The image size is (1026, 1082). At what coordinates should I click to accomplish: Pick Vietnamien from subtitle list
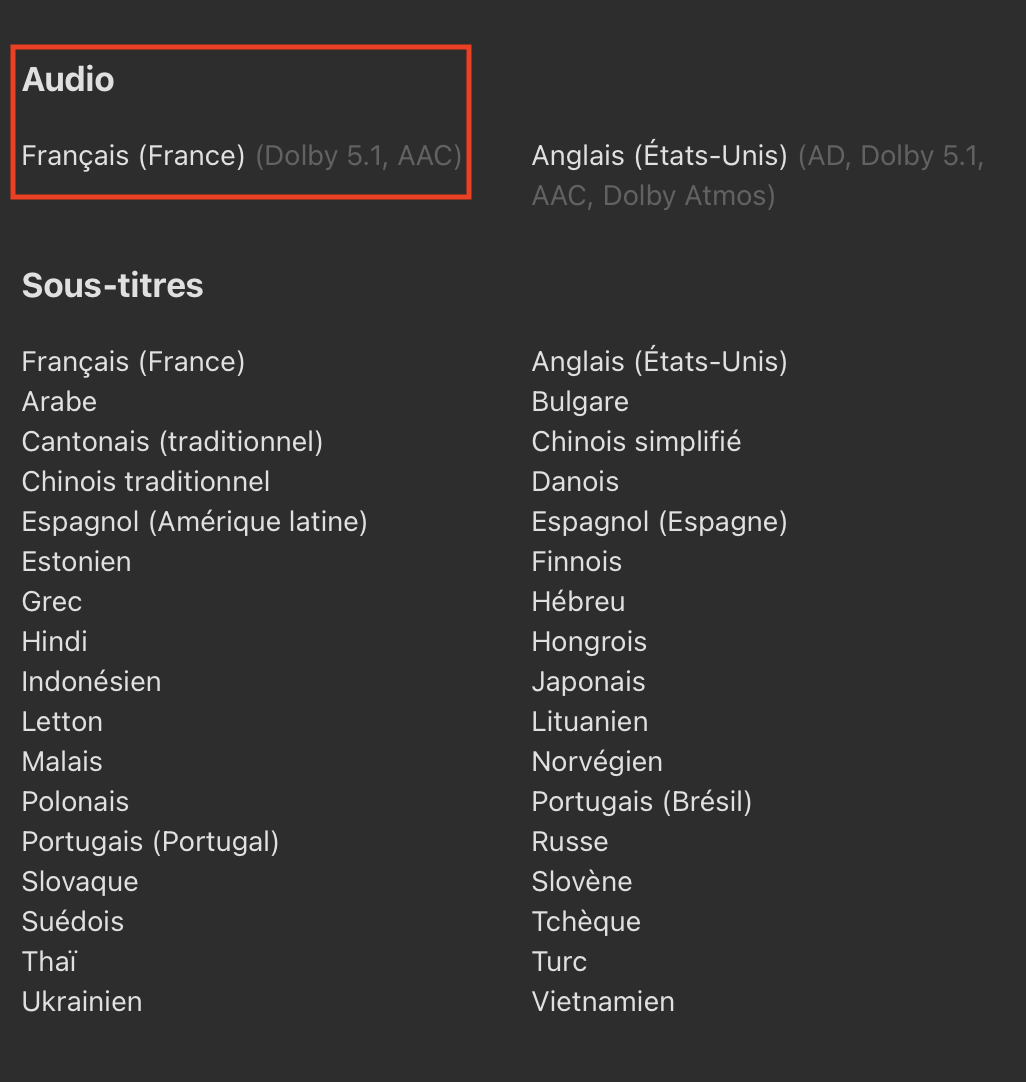(602, 1001)
